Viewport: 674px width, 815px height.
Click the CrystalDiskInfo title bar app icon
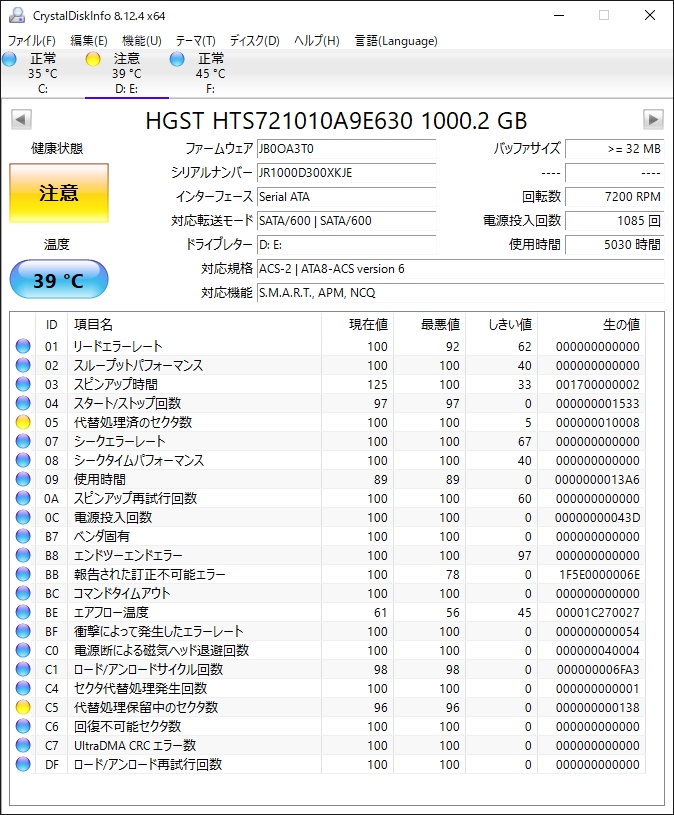[x=17, y=15]
